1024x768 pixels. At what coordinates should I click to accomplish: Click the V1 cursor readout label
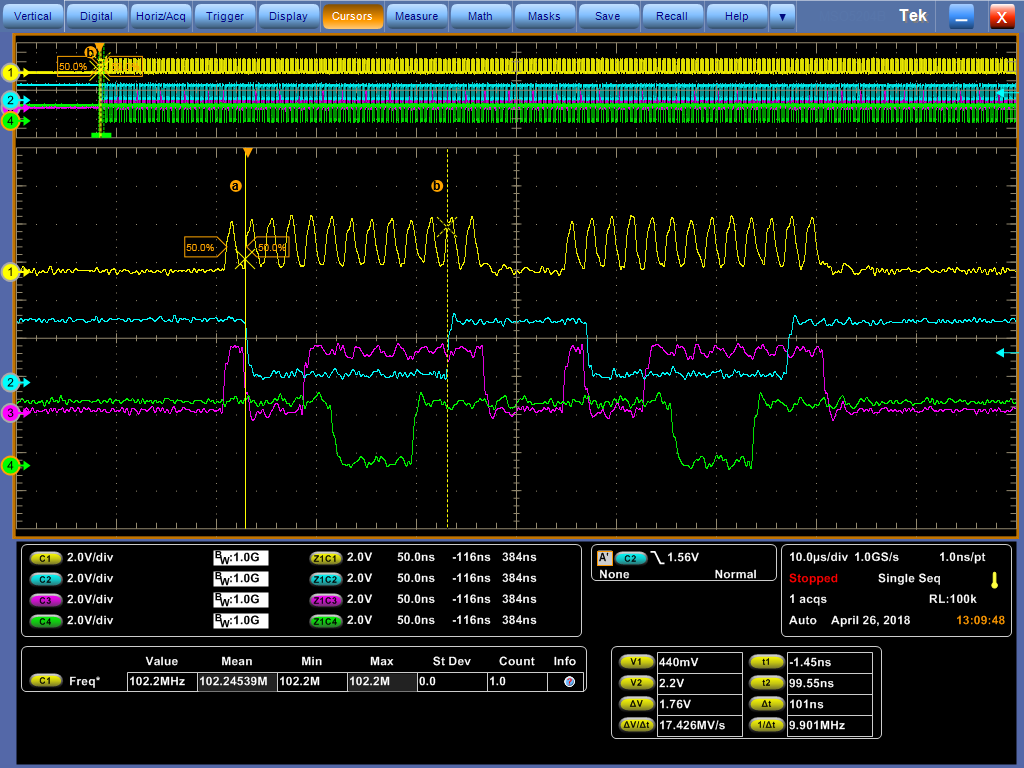[x=636, y=662]
